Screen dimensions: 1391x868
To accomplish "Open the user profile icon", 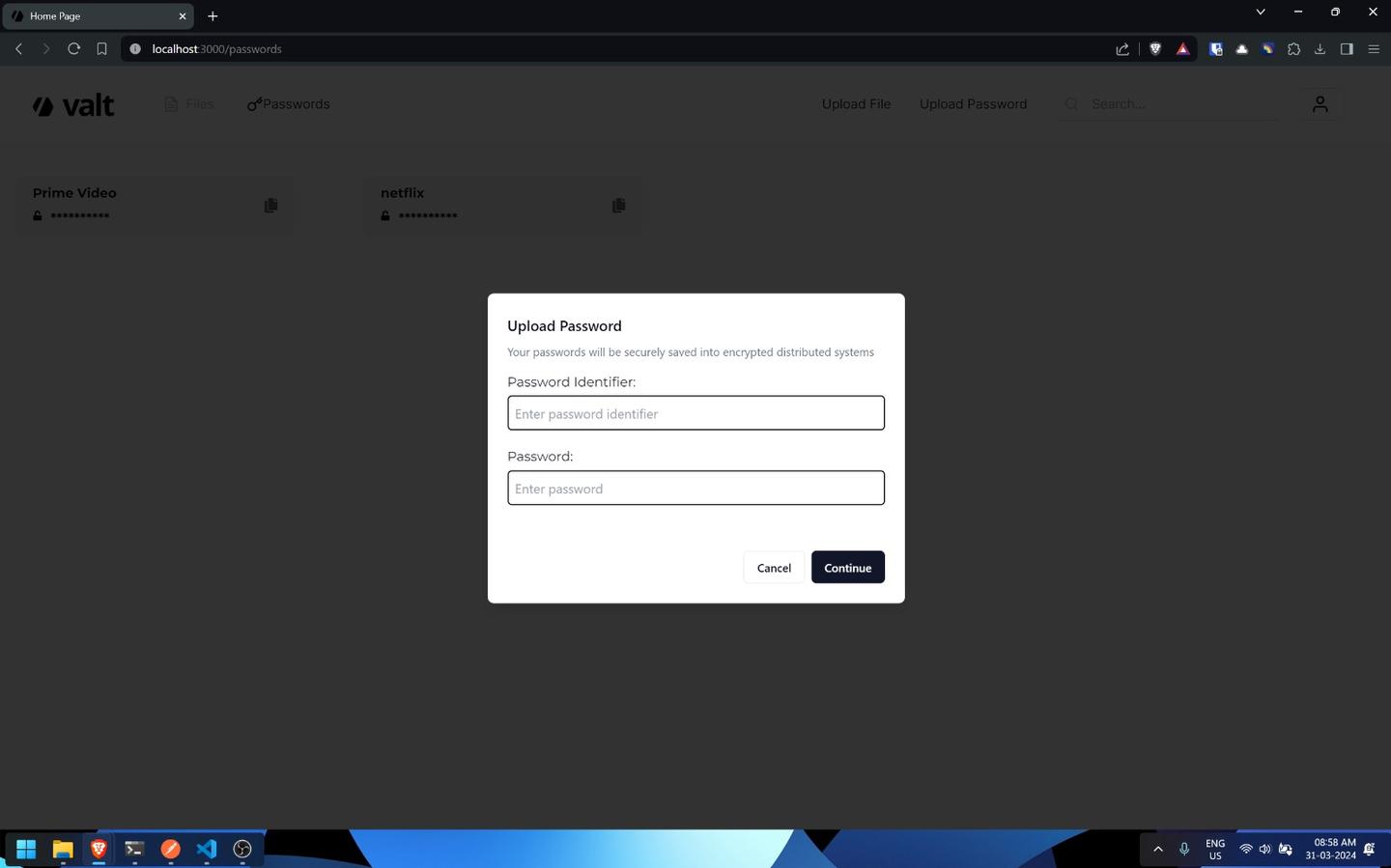I will pyautogui.click(x=1320, y=104).
